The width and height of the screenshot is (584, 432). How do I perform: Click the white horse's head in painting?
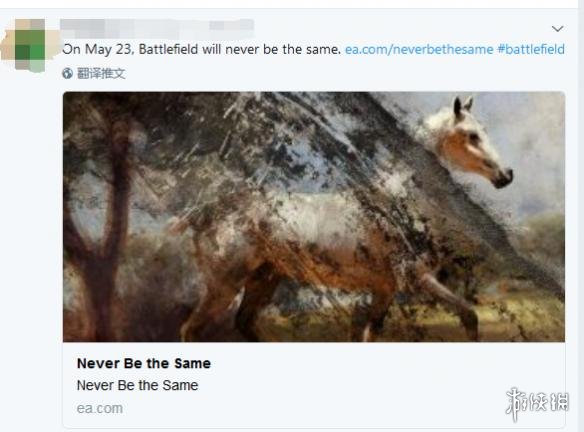point(471,143)
